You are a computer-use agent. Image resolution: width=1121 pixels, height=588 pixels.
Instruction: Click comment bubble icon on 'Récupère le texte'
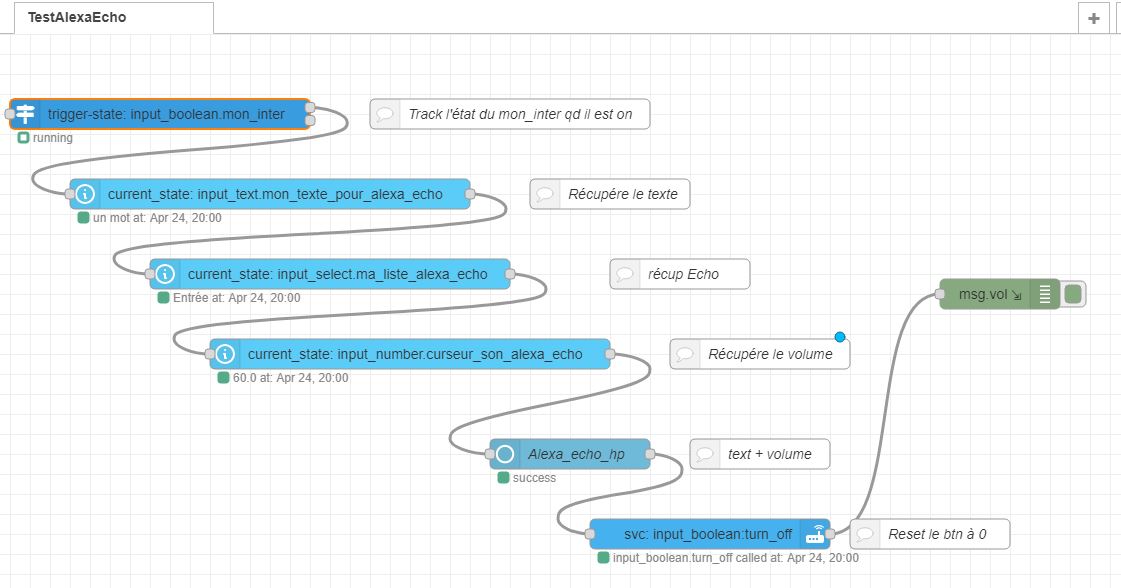tap(545, 194)
